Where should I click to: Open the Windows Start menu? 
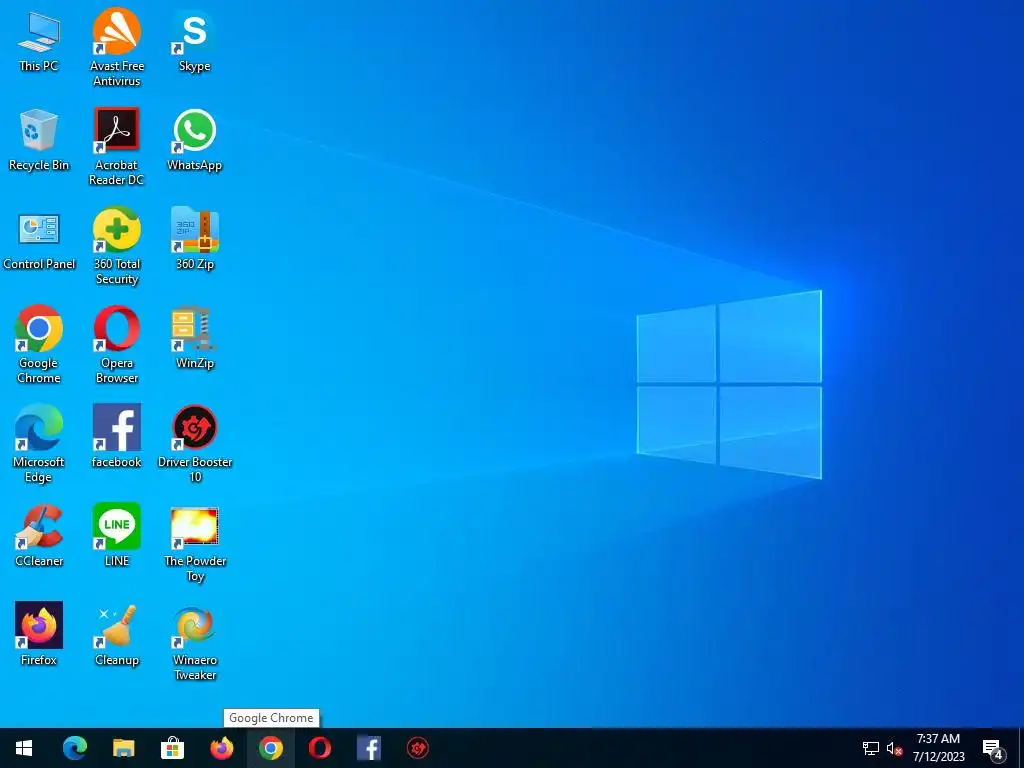tap(24, 748)
